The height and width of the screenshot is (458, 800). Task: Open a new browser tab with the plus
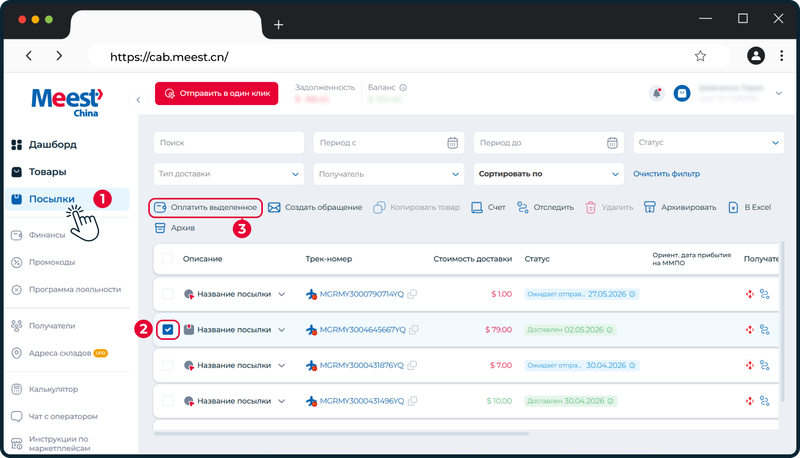(279, 24)
